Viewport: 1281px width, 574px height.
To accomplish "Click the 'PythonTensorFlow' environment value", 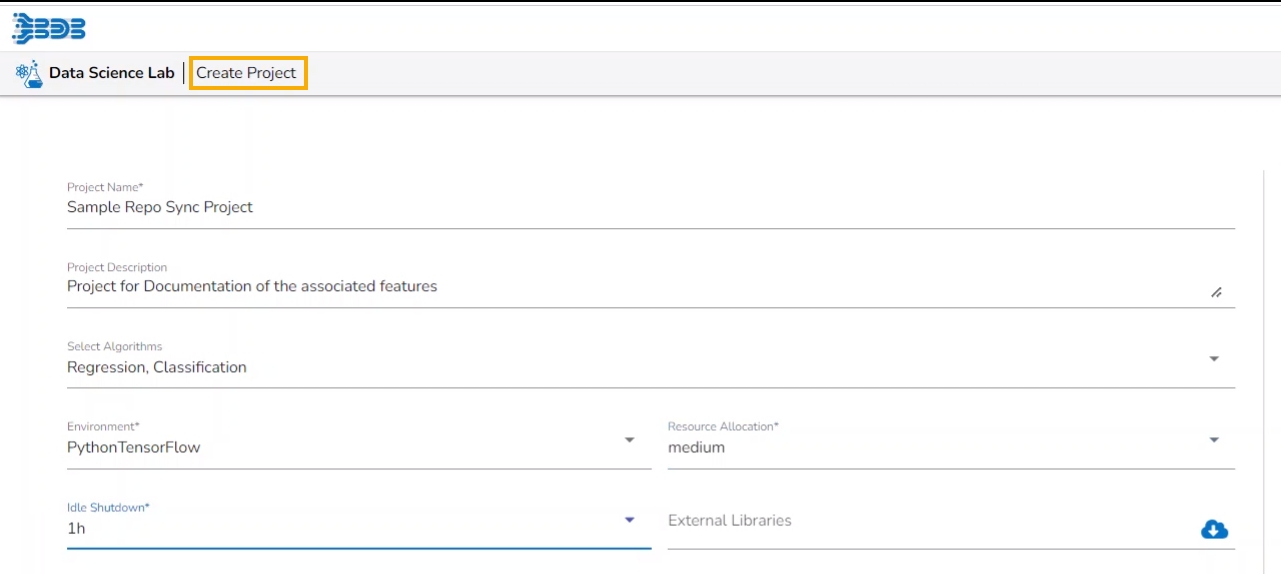I will [x=134, y=447].
